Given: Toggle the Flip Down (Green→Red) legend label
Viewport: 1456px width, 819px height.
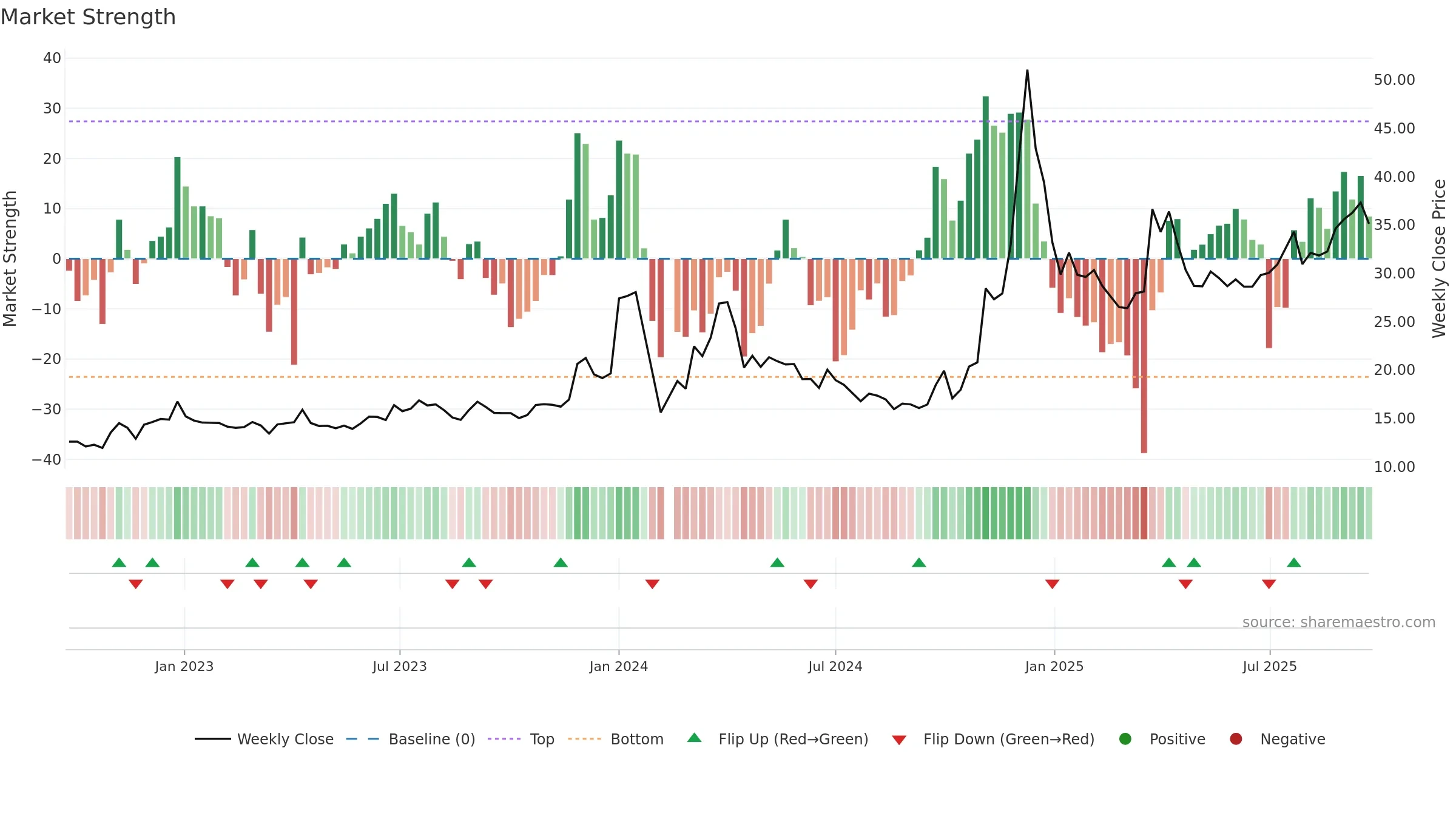Looking at the screenshot, I should point(1009,740).
